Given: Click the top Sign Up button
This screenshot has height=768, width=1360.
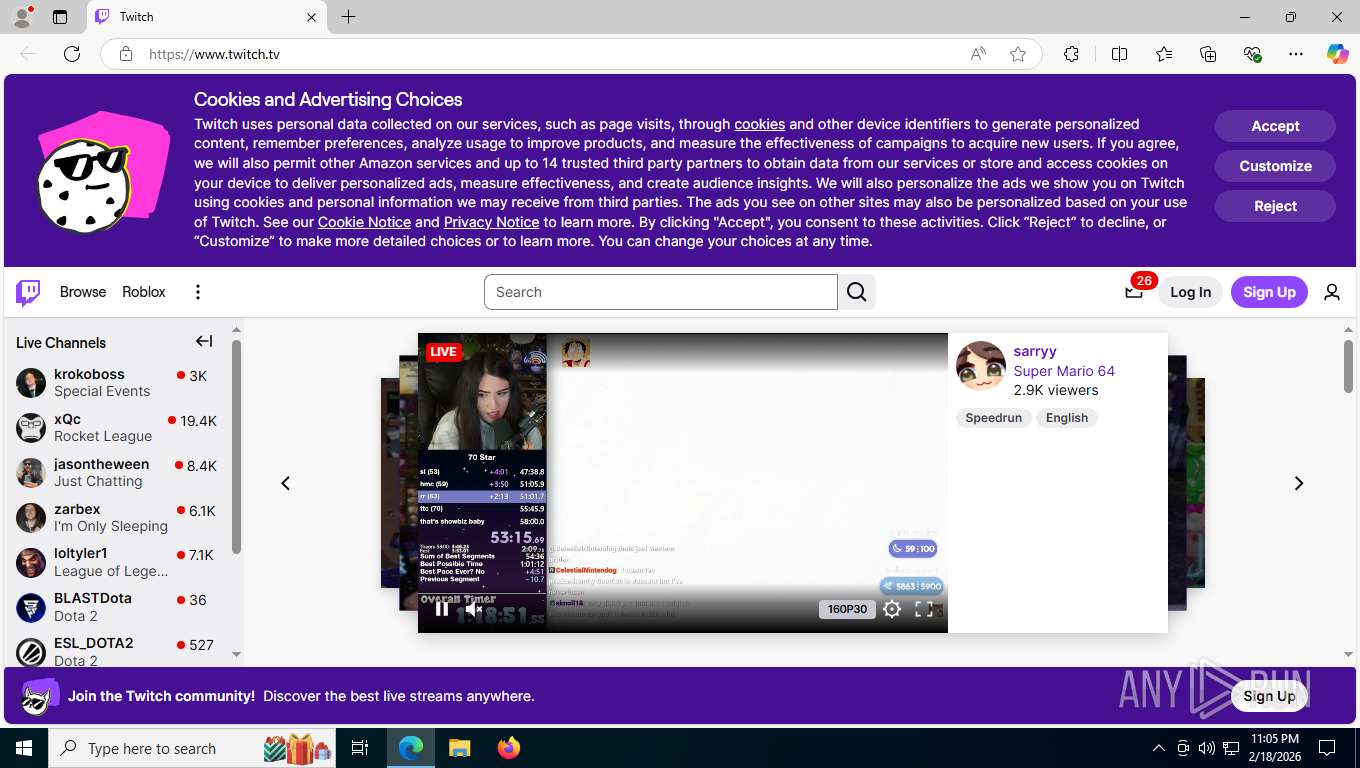Looking at the screenshot, I should coord(1269,292).
